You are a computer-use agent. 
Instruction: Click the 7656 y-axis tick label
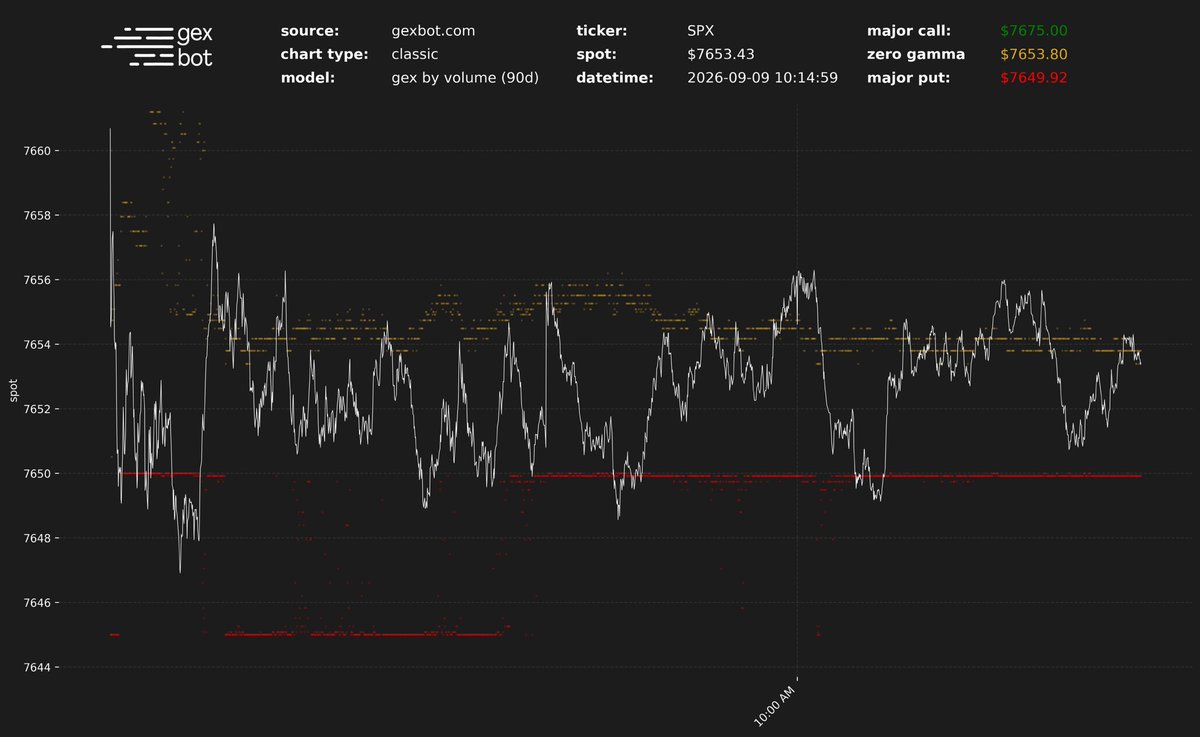click(38, 280)
